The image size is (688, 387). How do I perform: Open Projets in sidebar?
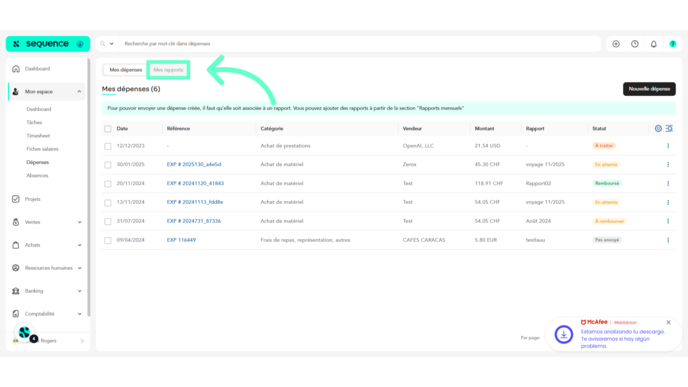(32, 199)
